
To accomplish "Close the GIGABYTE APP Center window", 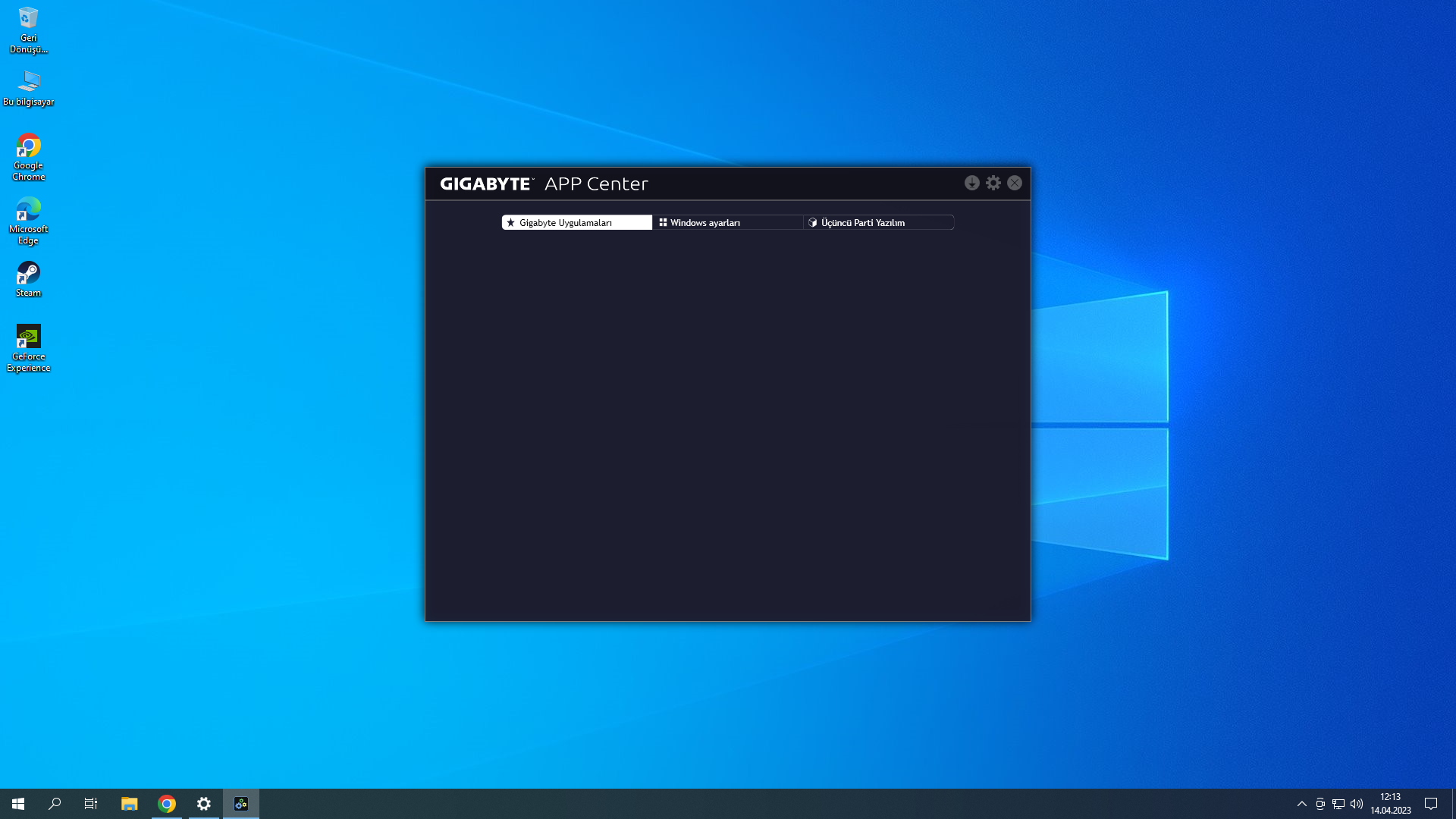I will click(1015, 183).
